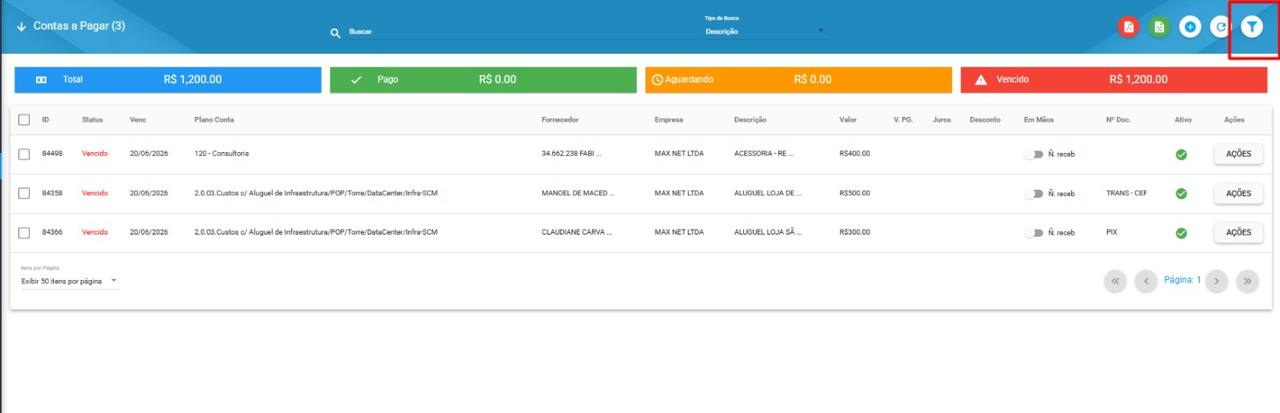
Task: Add a new conta a pagar
Action: coord(1190,27)
